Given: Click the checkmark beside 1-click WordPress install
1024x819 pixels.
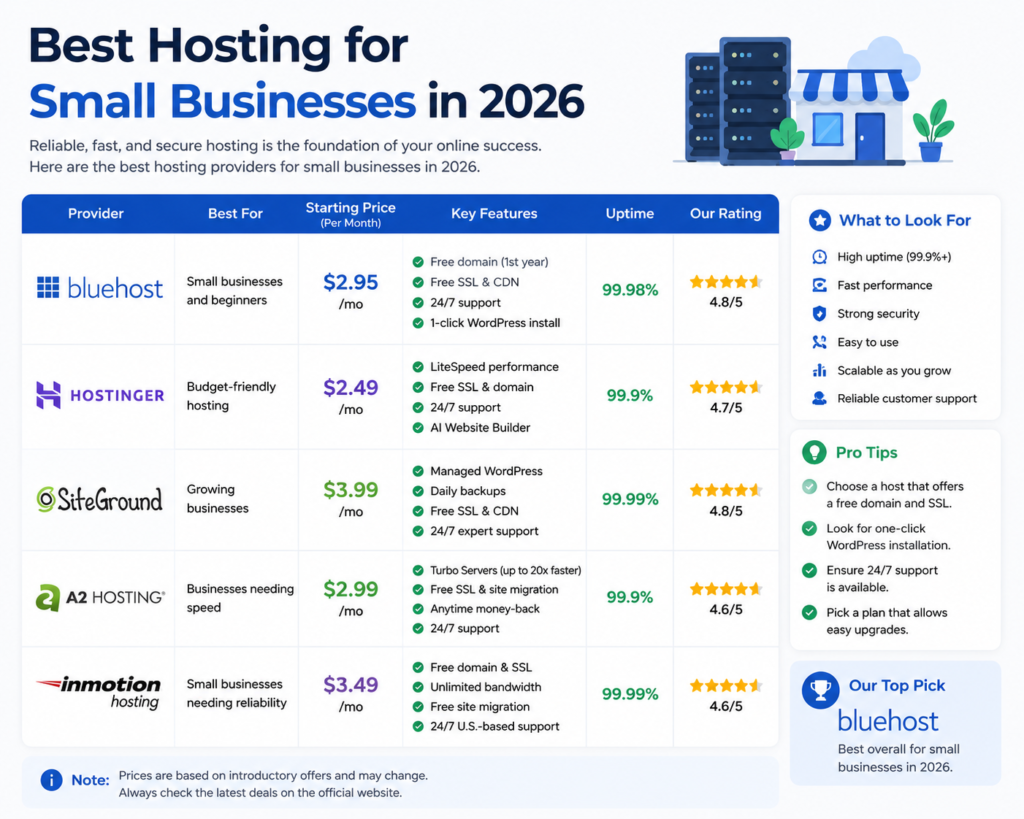Looking at the screenshot, I should point(418,323).
